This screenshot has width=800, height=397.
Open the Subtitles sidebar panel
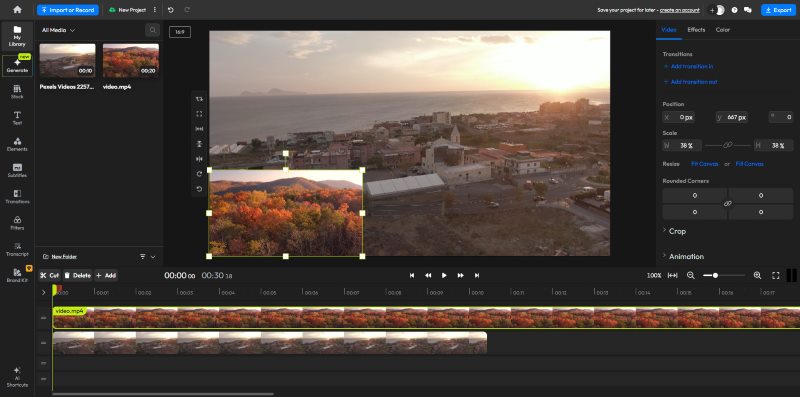tap(17, 170)
